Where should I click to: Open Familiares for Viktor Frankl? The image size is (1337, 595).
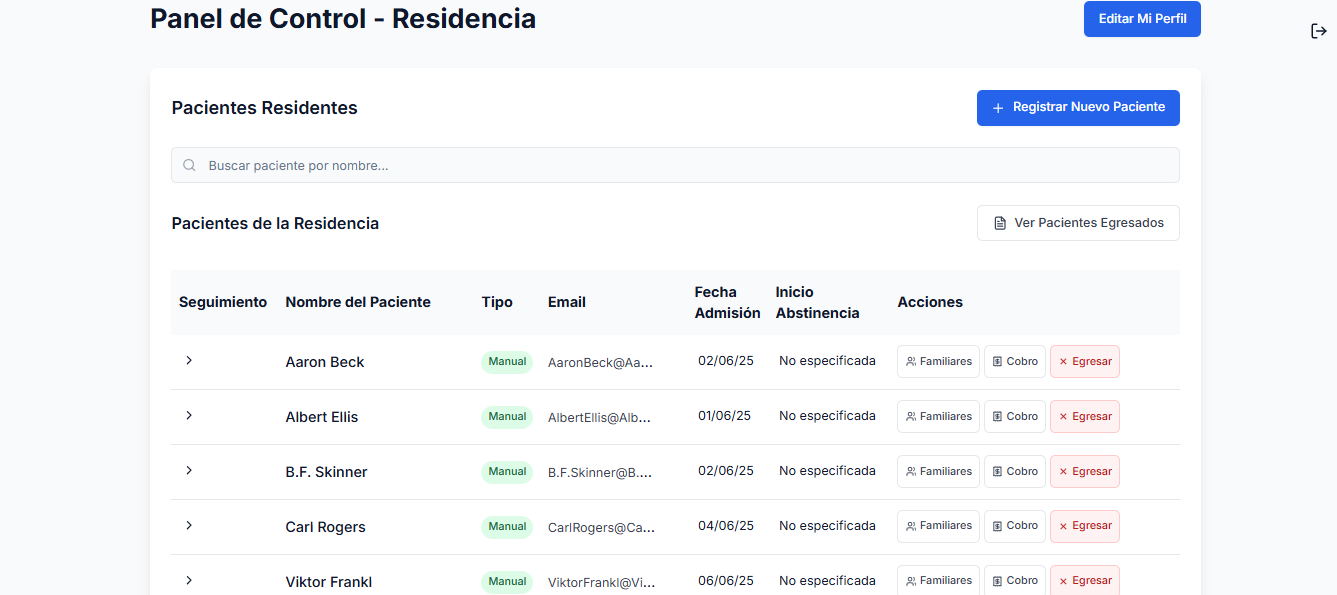(938, 580)
